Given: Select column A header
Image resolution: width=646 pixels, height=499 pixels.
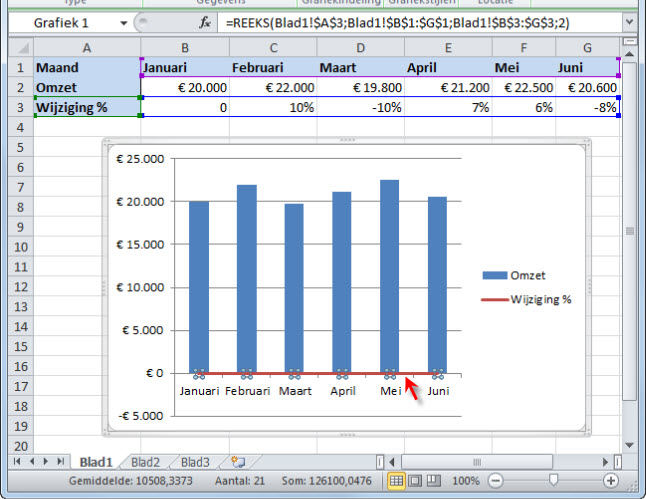Looking at the screenshot, I should pyautogui.click(x=87, y=48).
